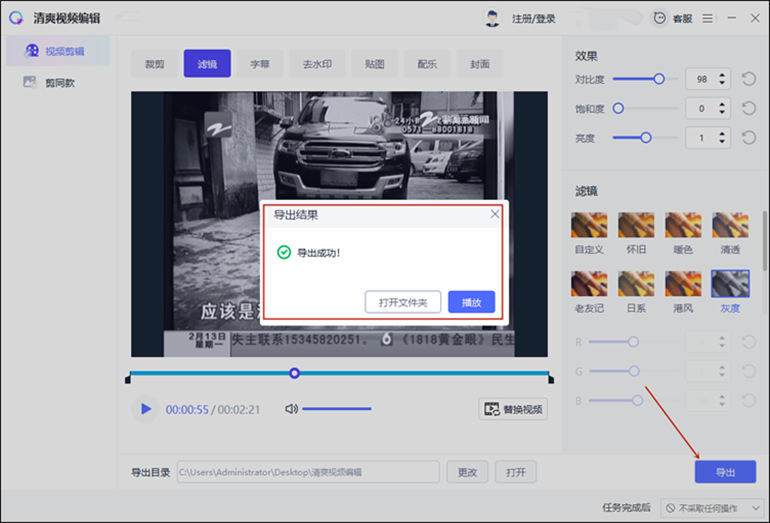This screenshot has height=523, width=770.
Task: Click the 导出 export button
Action: pyautogui.click(x=725, y=472)
